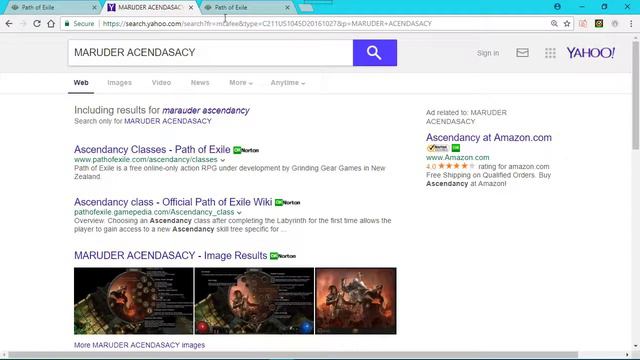
Task: Click the zoom magnifier icon in address bar
Action: pos(554,24)
